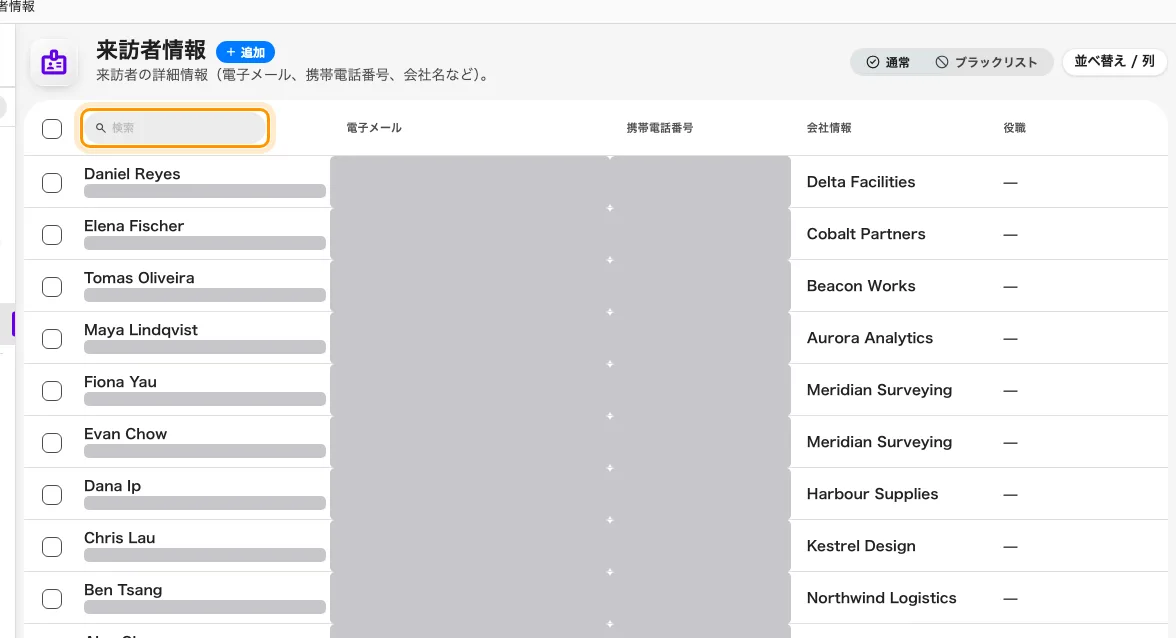
Task: Select the 通常 filter tab
Action: (x=888, y=62)
